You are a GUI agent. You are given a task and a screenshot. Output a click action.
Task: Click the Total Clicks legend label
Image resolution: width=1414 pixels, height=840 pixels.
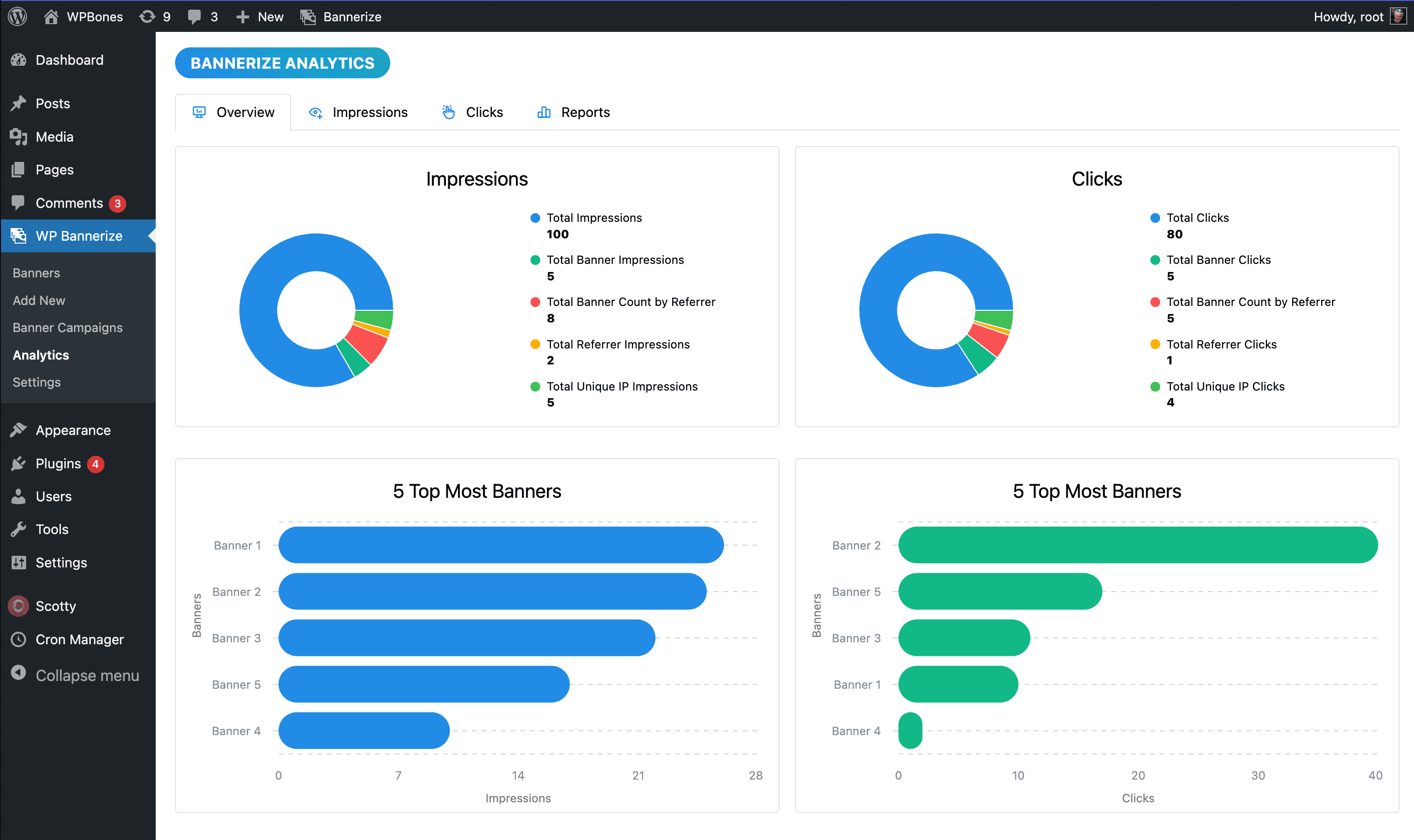point(1198,218)
